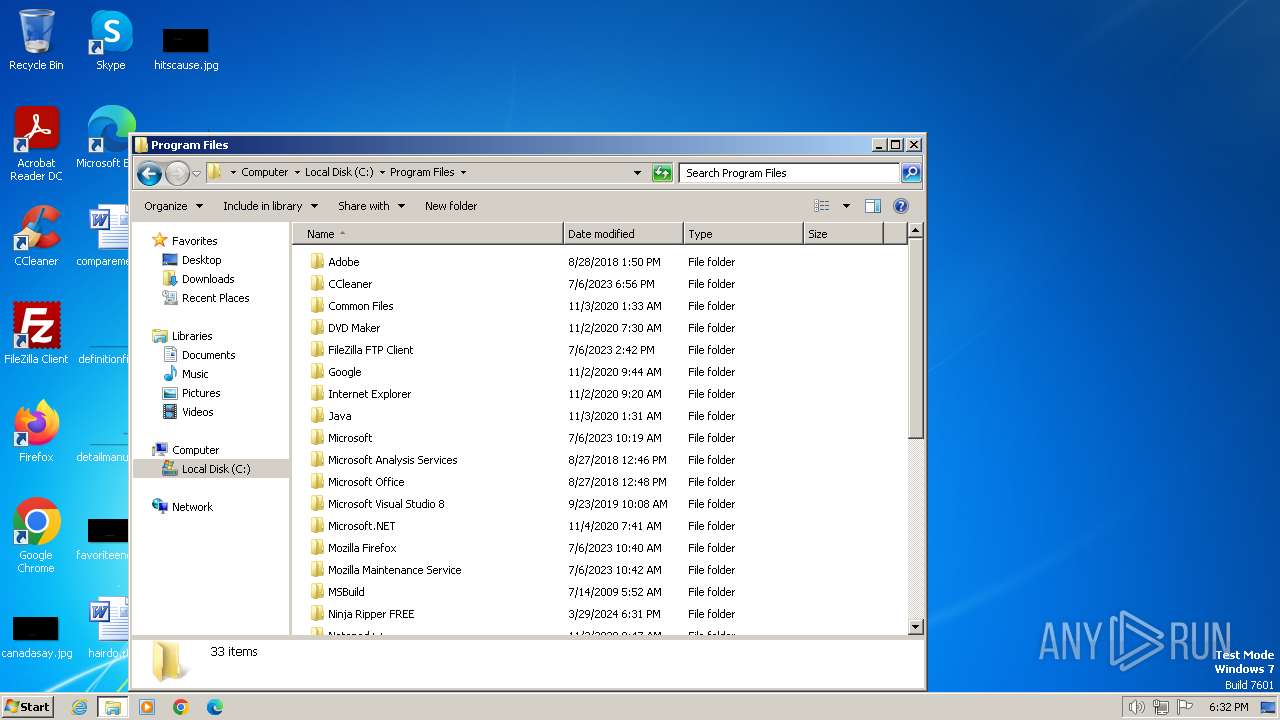Toggle the preview pane

pos(873,206)
